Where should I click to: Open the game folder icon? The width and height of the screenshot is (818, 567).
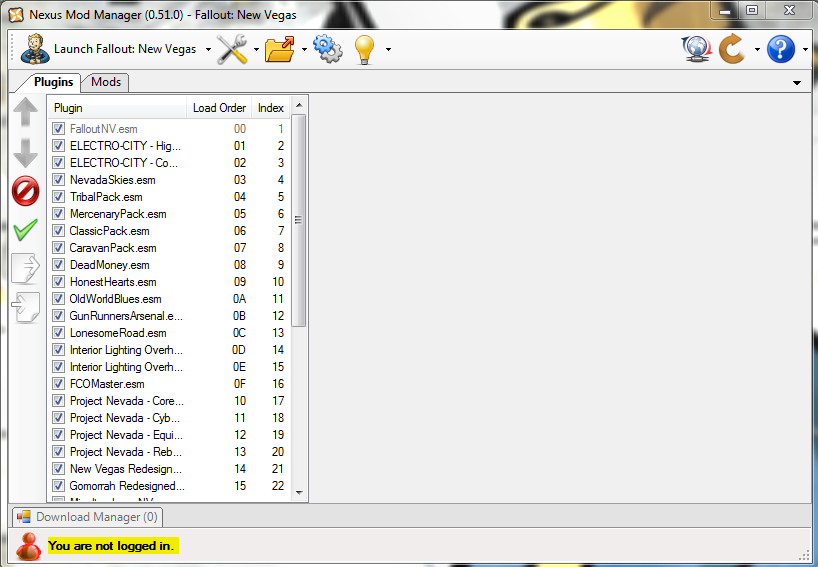[280, 49]
